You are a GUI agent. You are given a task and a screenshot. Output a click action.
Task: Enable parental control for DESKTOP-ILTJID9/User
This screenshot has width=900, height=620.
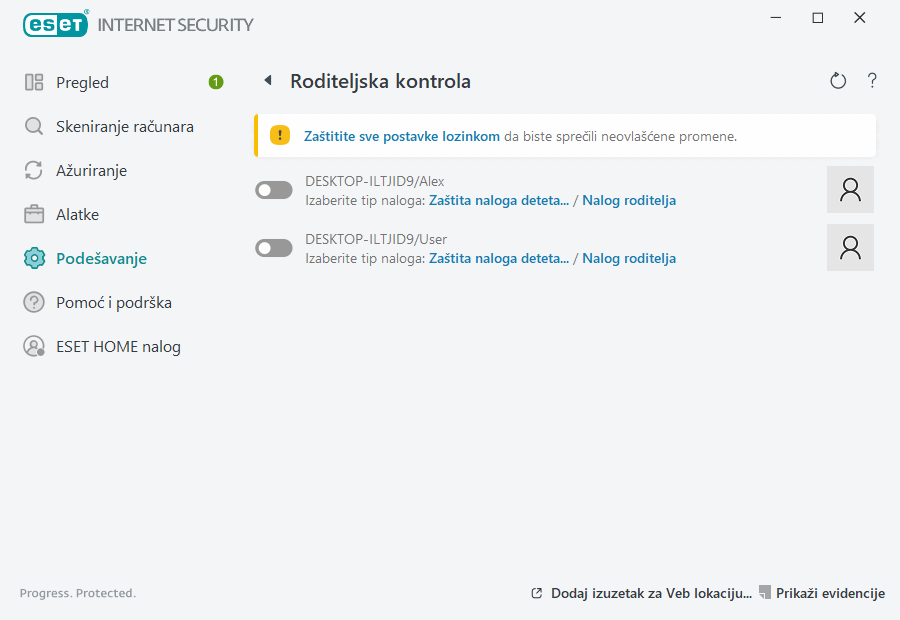point(273,247)
